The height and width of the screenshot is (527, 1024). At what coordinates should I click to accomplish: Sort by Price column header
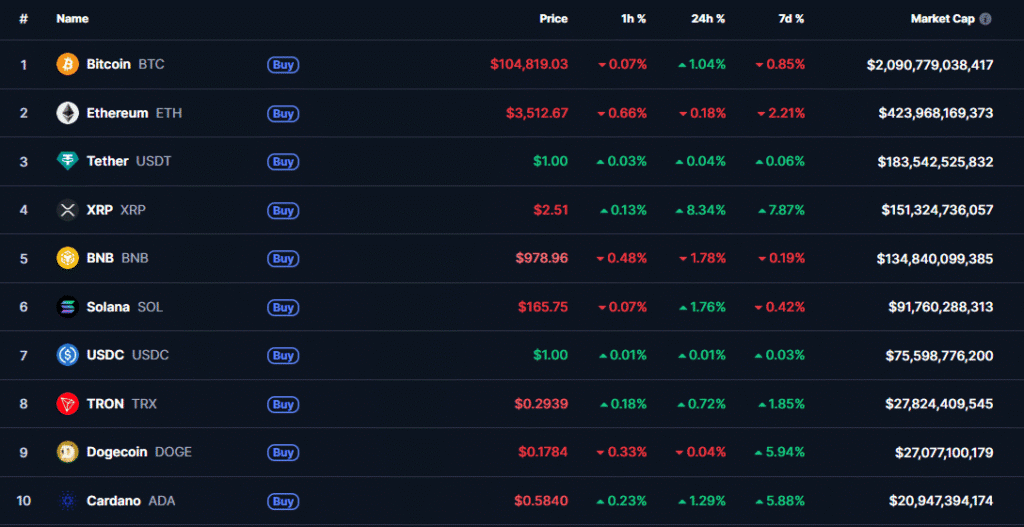(553, 19)
